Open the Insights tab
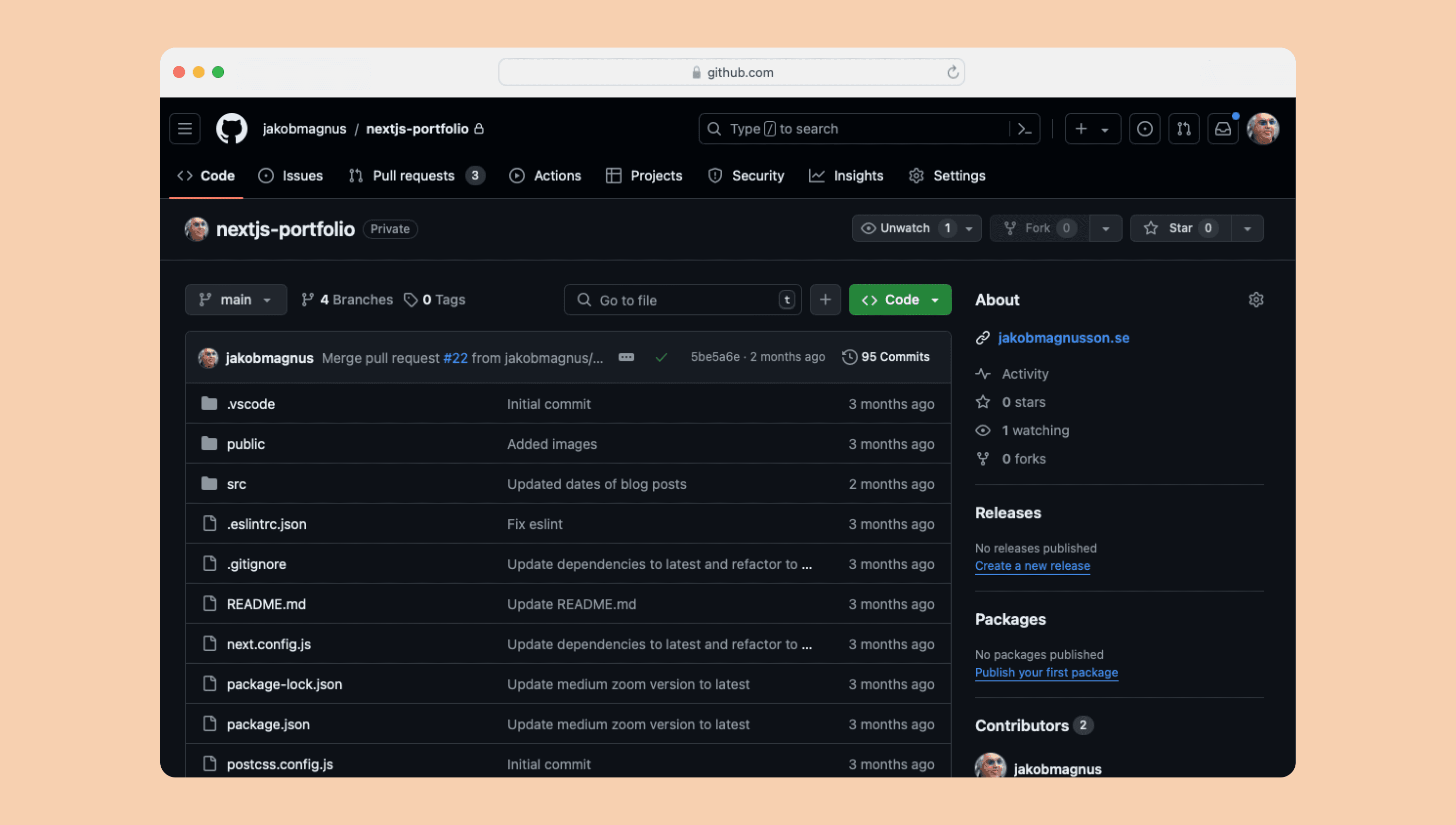Image resolution: width=1456 pixels, height=825 pixels. point(846,176)
